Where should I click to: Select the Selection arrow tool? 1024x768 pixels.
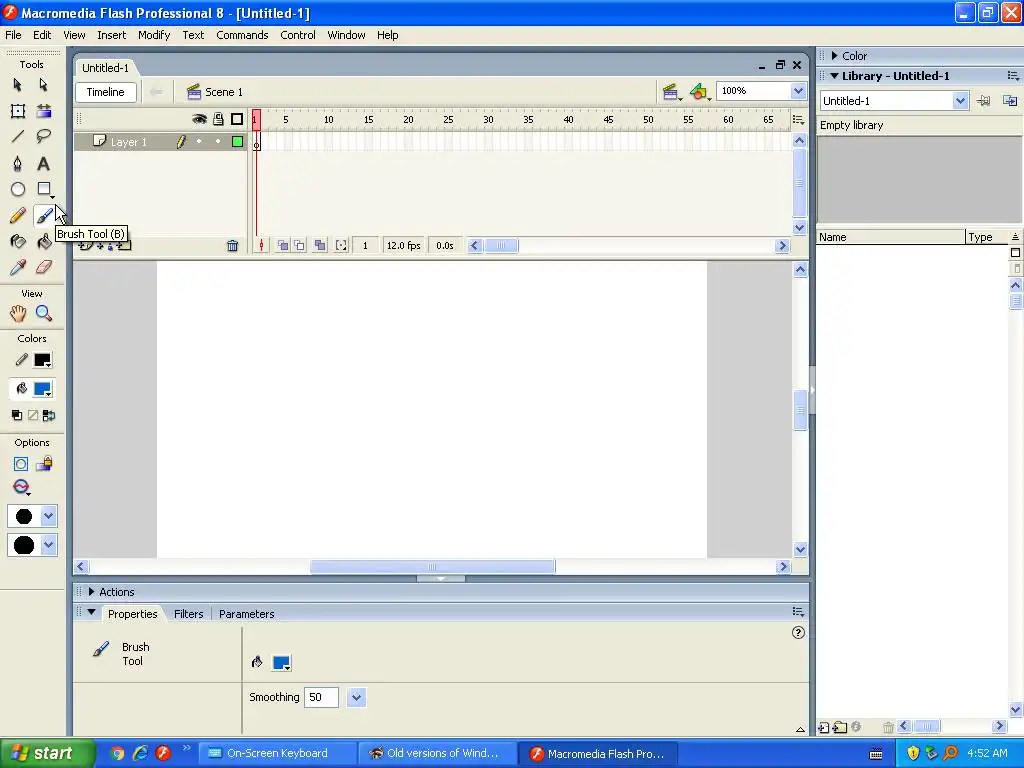(18, 85)
